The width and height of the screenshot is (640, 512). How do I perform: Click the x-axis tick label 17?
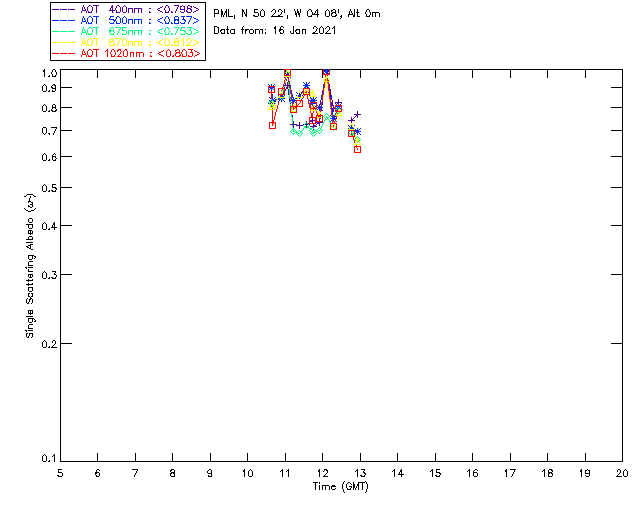[x=510, y=473]
